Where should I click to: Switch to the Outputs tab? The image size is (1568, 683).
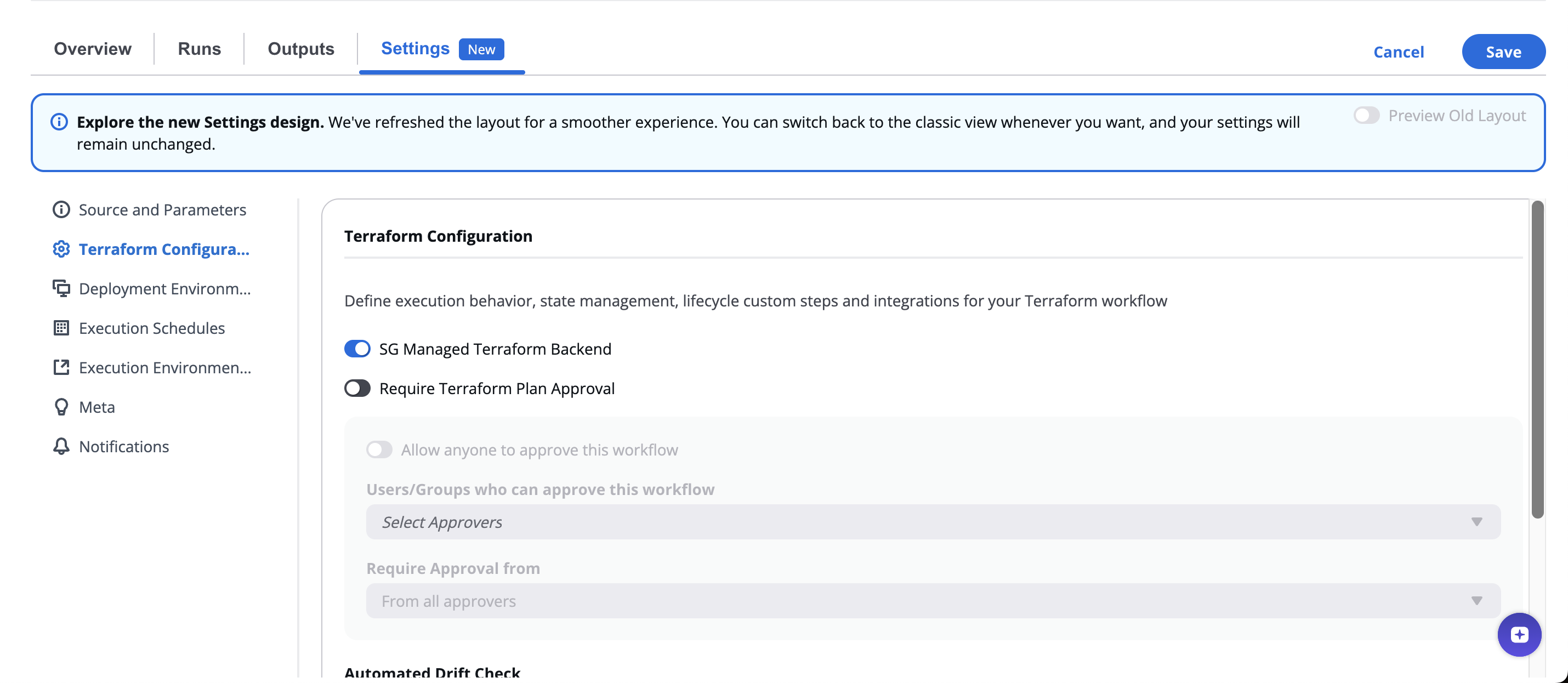300,49
